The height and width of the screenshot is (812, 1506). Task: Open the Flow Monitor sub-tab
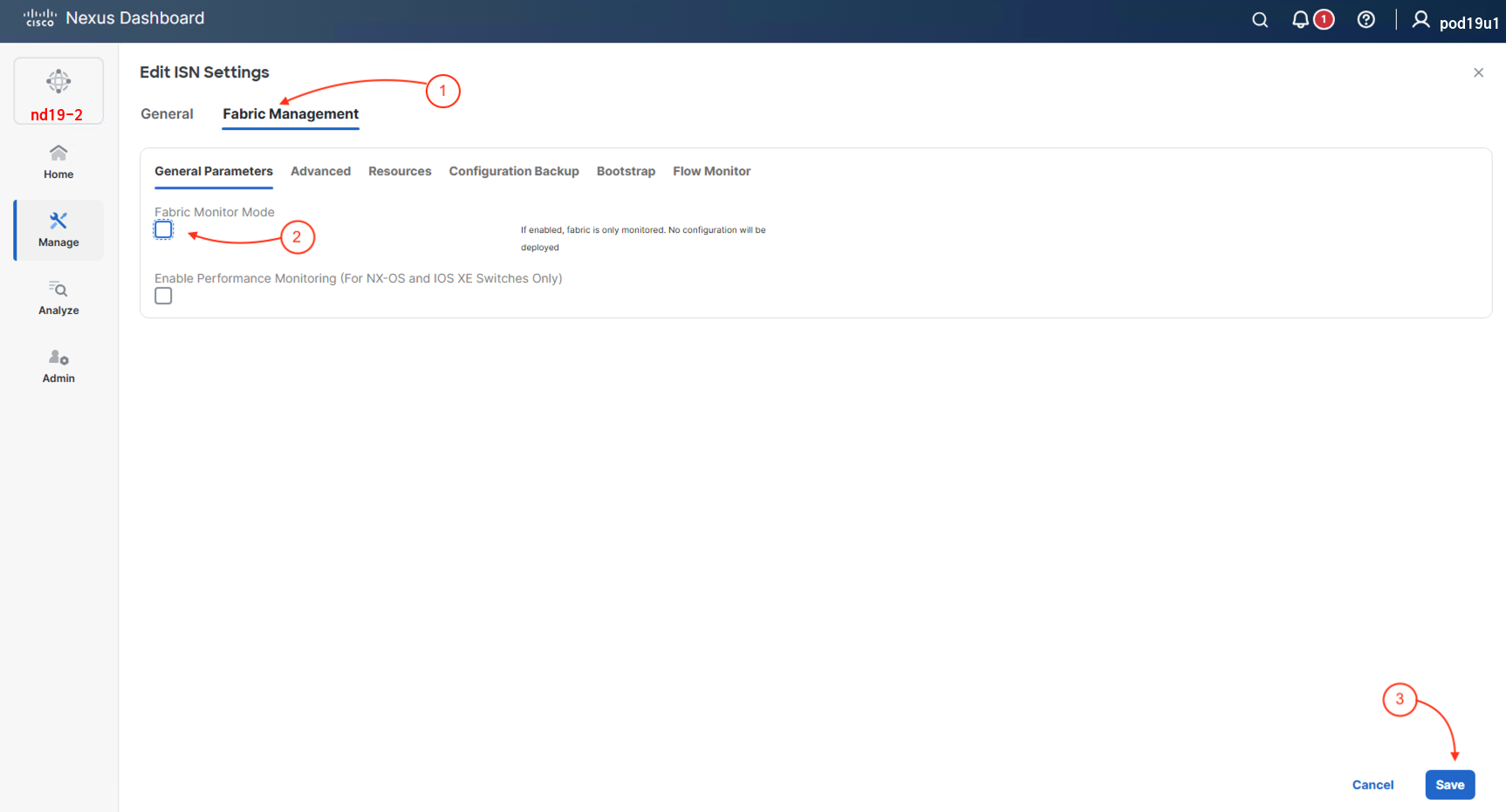coord(711,172)
